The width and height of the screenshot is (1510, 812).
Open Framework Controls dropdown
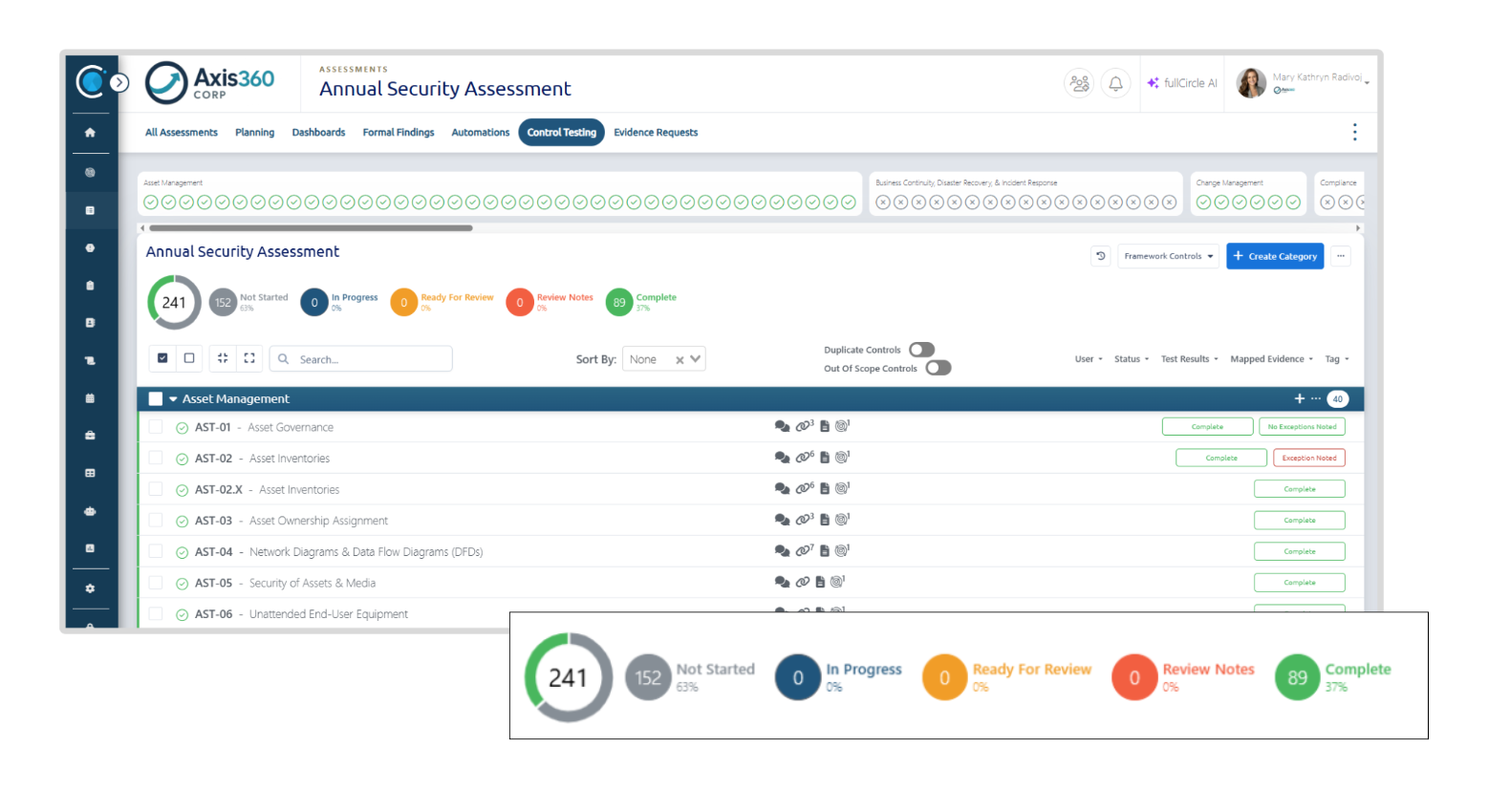point(1168,256)
